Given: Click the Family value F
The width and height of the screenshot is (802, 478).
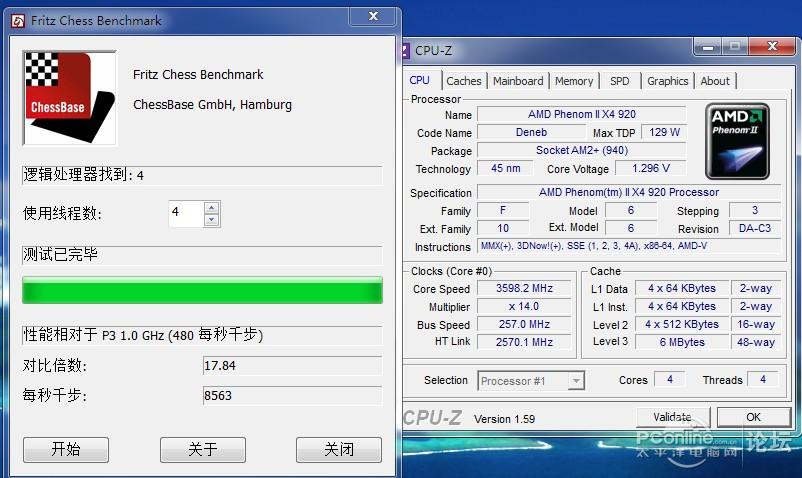Looking at the screenshot, I should point(503,210).
